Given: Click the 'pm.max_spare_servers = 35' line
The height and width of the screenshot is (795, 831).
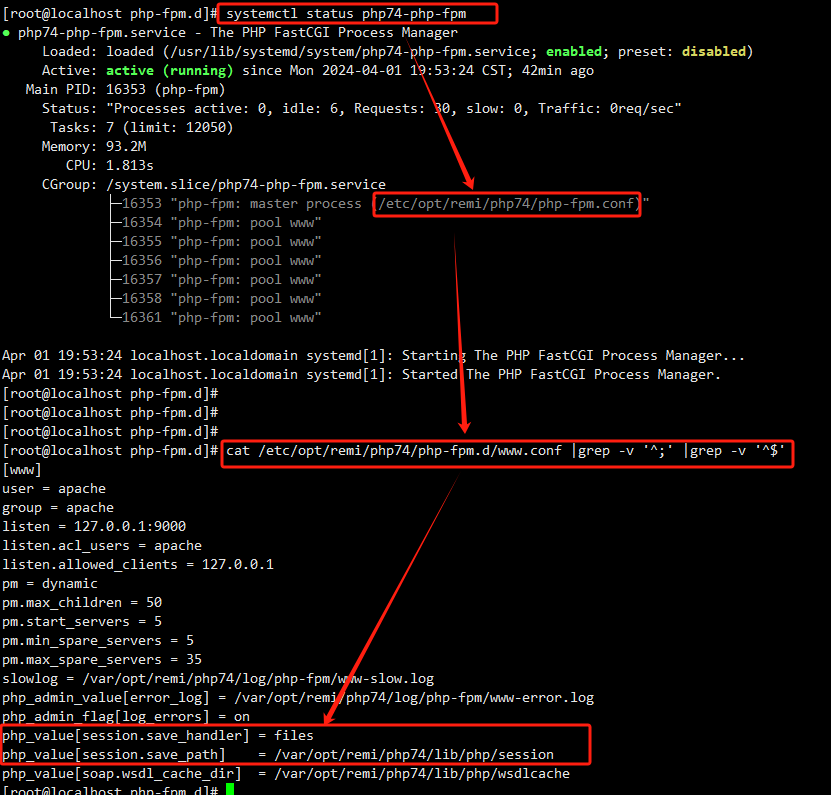Looking at the screenshot, I should pos(102,660).
